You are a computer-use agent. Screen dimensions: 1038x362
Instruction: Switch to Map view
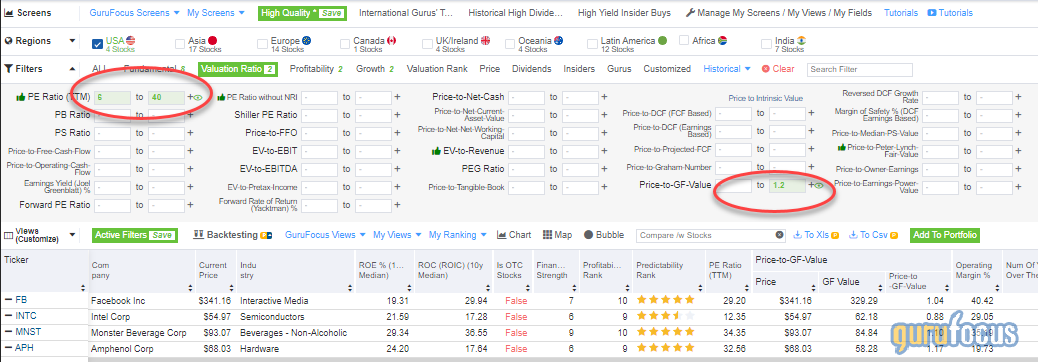click(557, 235)
